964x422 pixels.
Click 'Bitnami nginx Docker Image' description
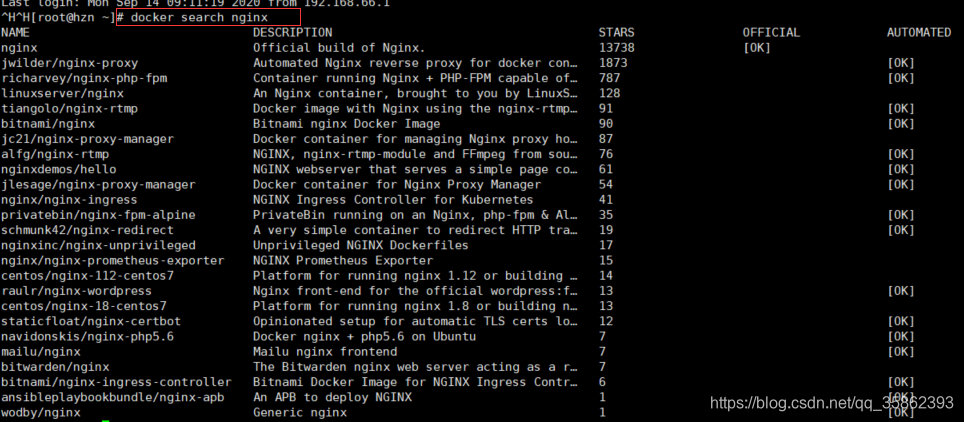[347, 124]
